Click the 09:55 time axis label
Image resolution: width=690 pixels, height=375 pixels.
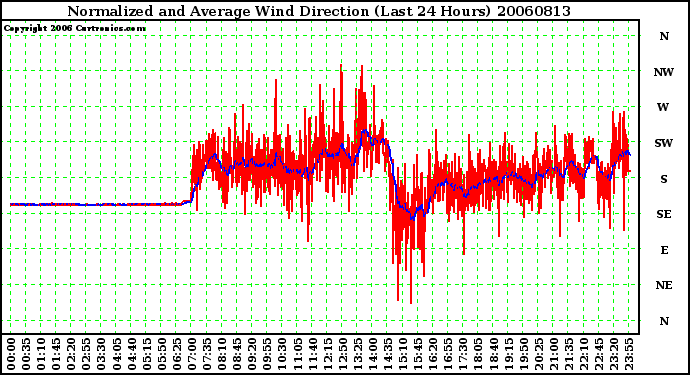coord(267,354)
